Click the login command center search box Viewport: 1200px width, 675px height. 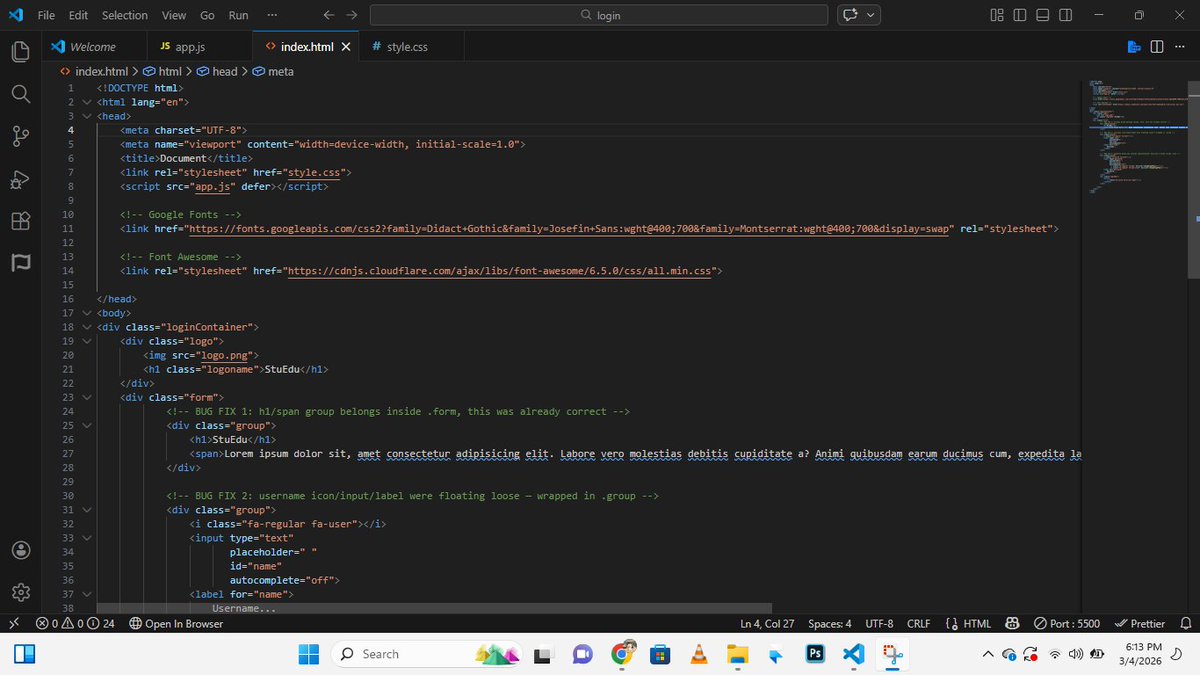pos(599,15)
